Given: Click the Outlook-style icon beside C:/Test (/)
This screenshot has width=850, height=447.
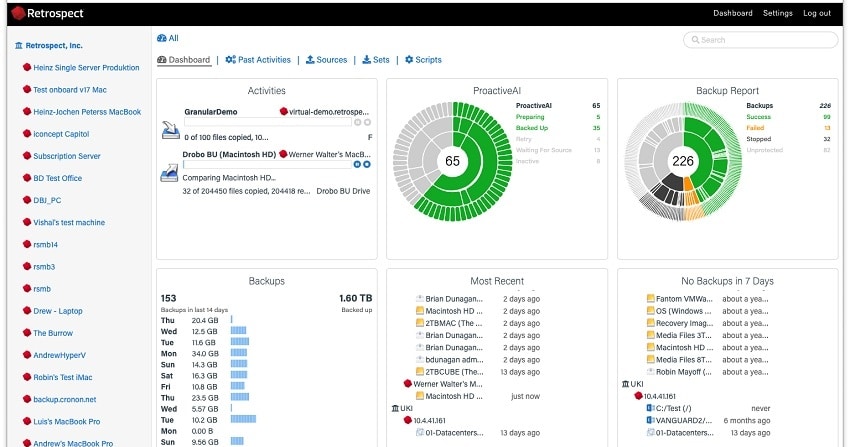Looking at the screenshot, I should coord(650,407).
